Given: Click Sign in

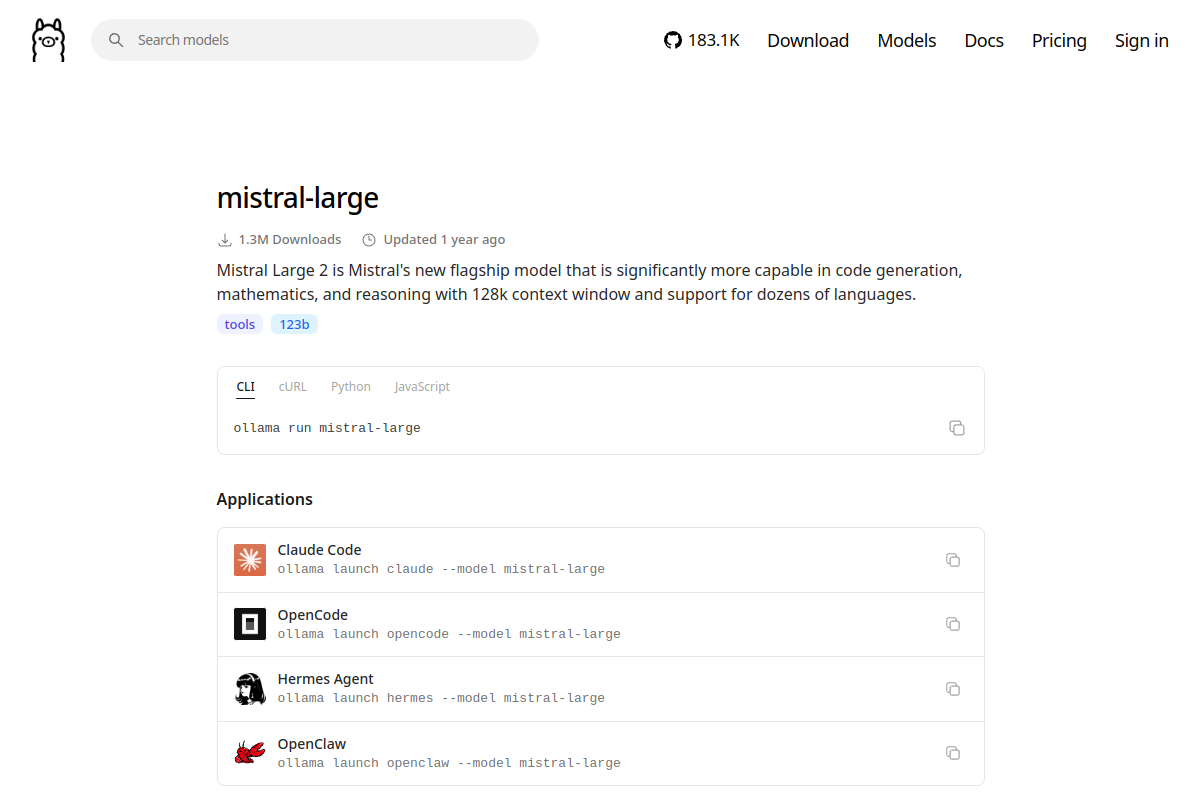Looking at the screenshot, I should pyautogui.click(x=1142, y=40).
